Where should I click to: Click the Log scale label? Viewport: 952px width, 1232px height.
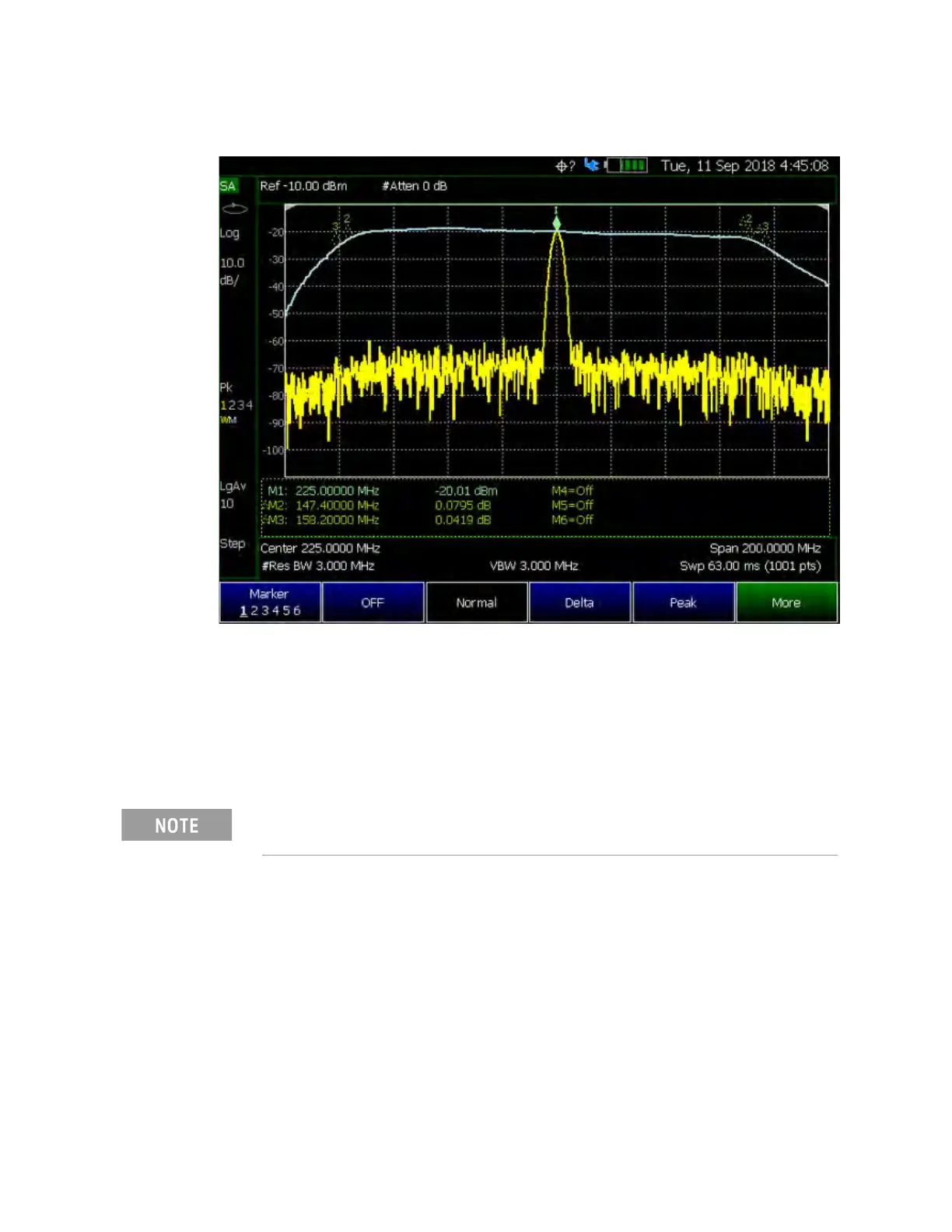coord(229,233)
